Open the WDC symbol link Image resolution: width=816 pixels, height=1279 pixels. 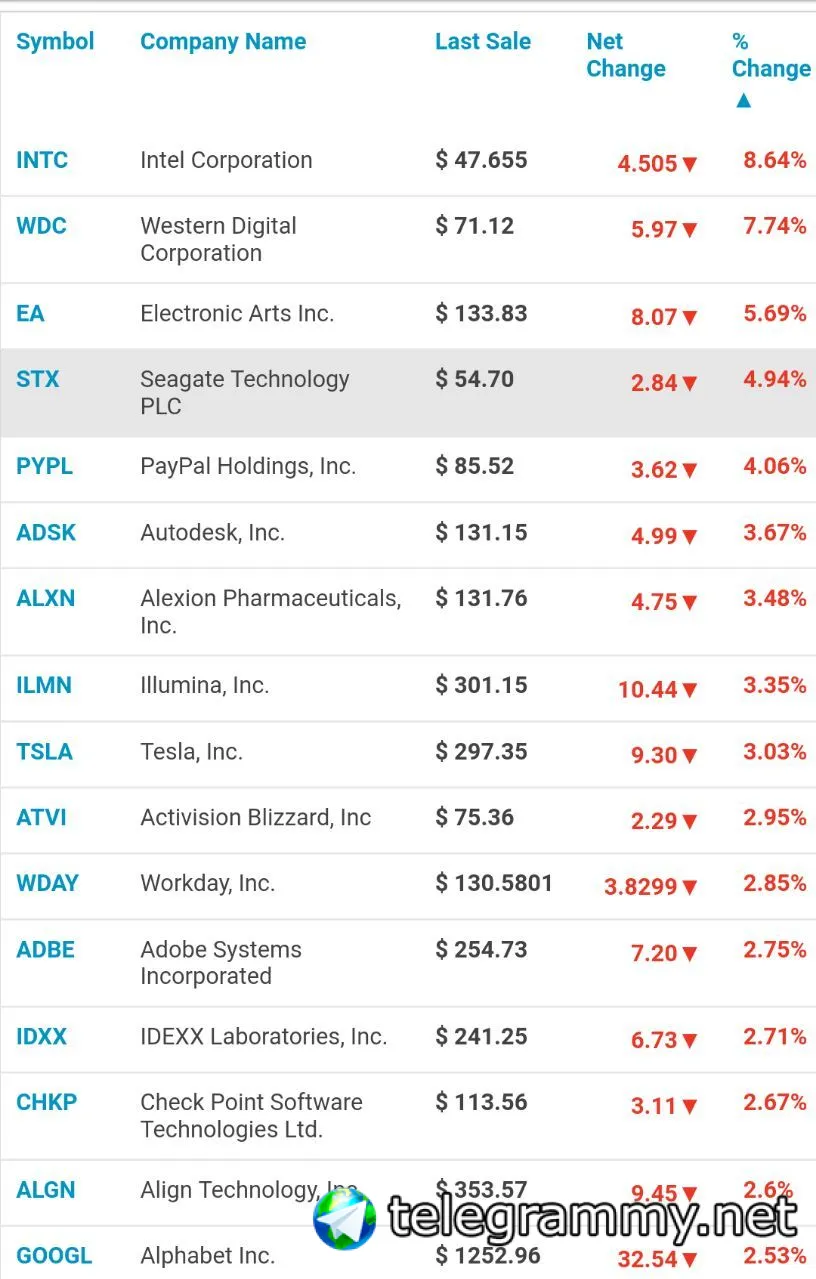41,226
